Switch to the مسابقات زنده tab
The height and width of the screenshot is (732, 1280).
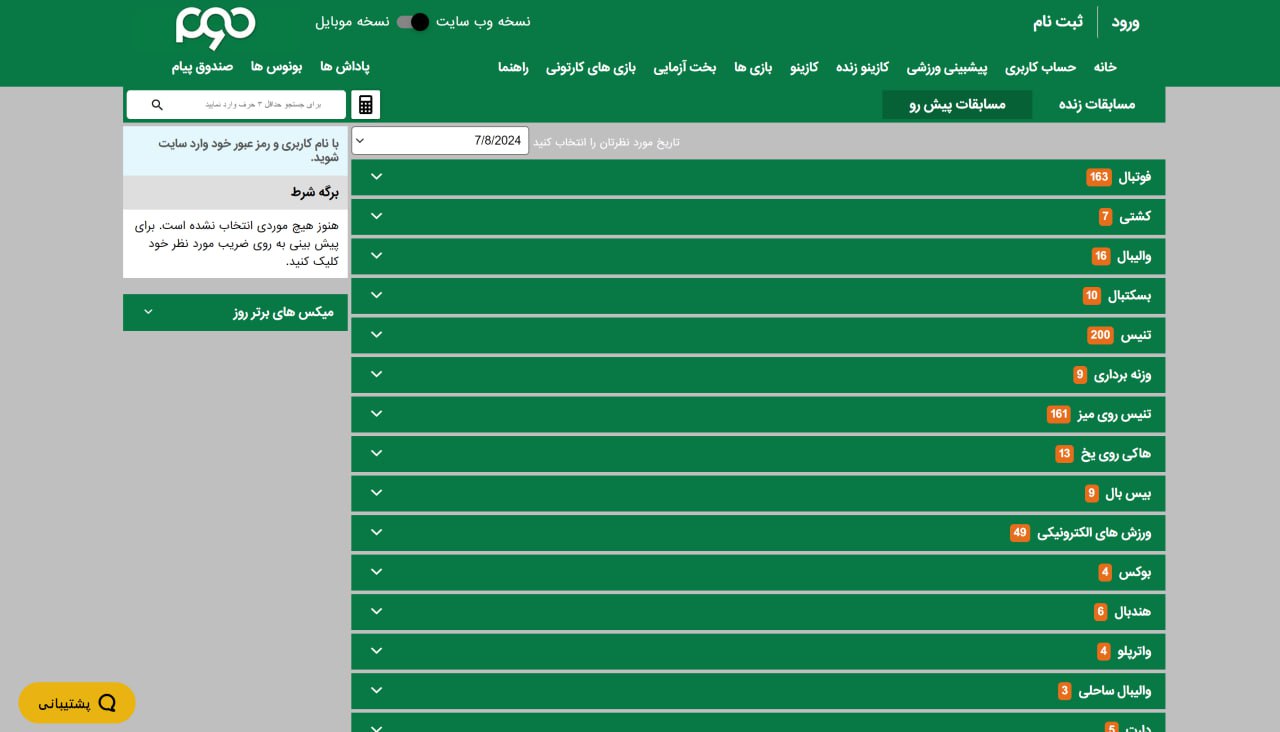point(1097,104)
